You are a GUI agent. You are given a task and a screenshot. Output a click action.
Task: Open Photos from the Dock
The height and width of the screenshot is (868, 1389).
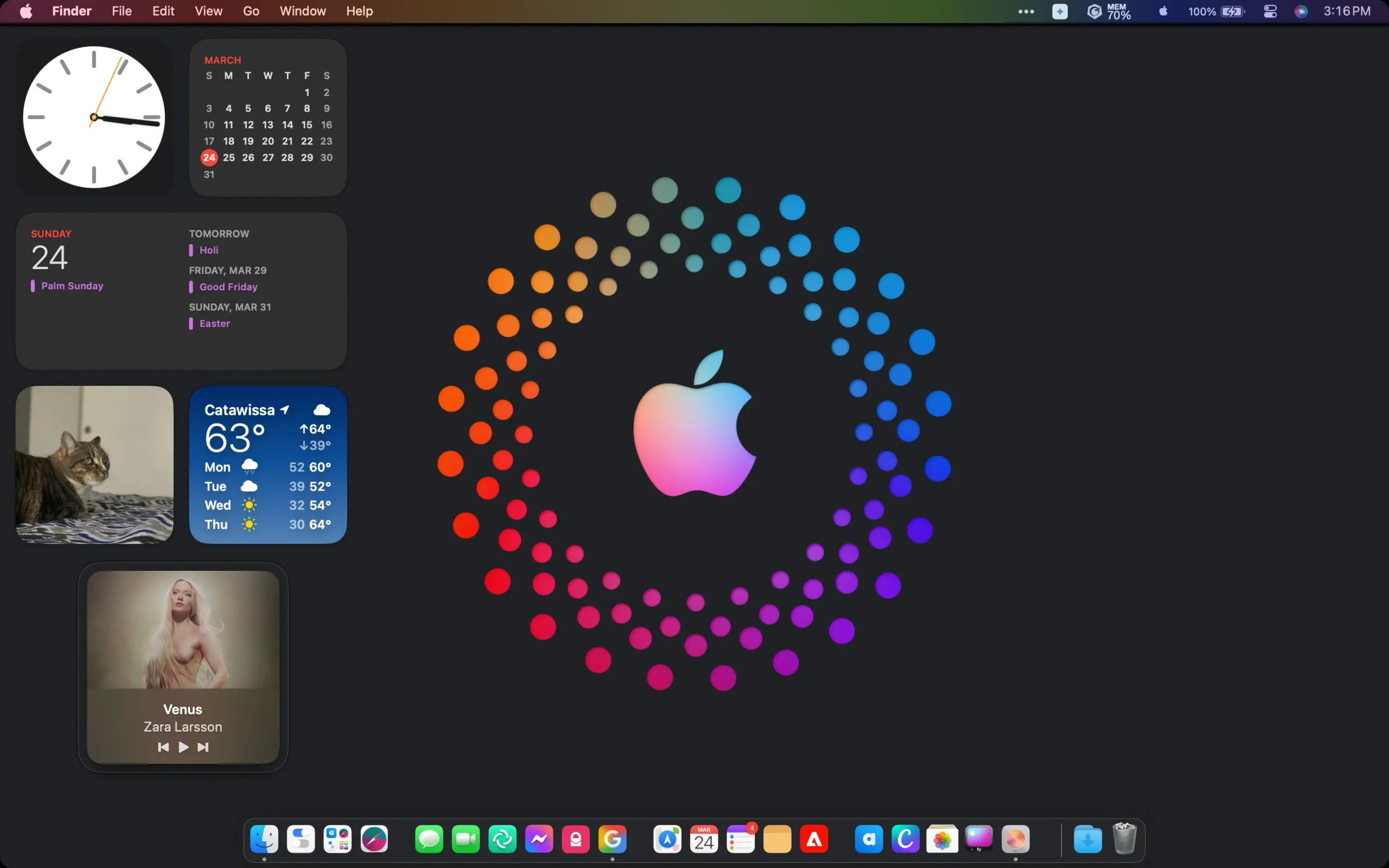click(942, 839)
